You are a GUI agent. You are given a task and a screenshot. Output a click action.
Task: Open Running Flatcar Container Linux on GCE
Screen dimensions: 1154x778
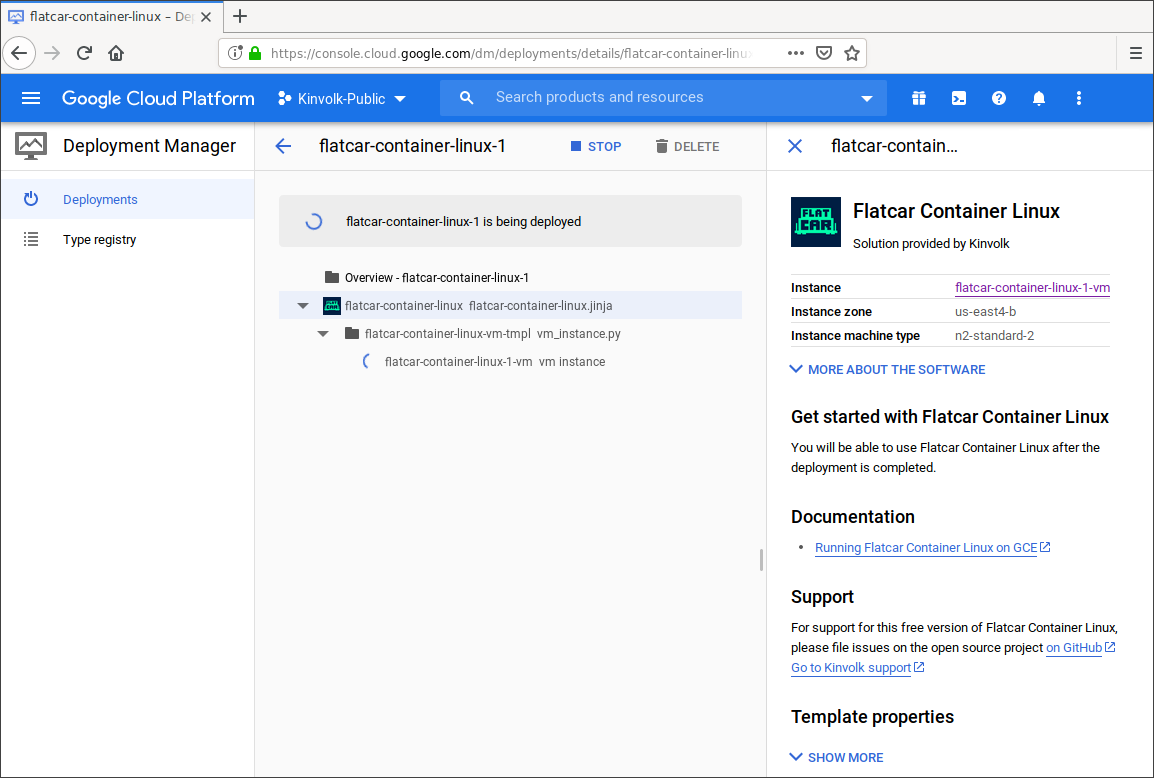click(x=926, y=548)
